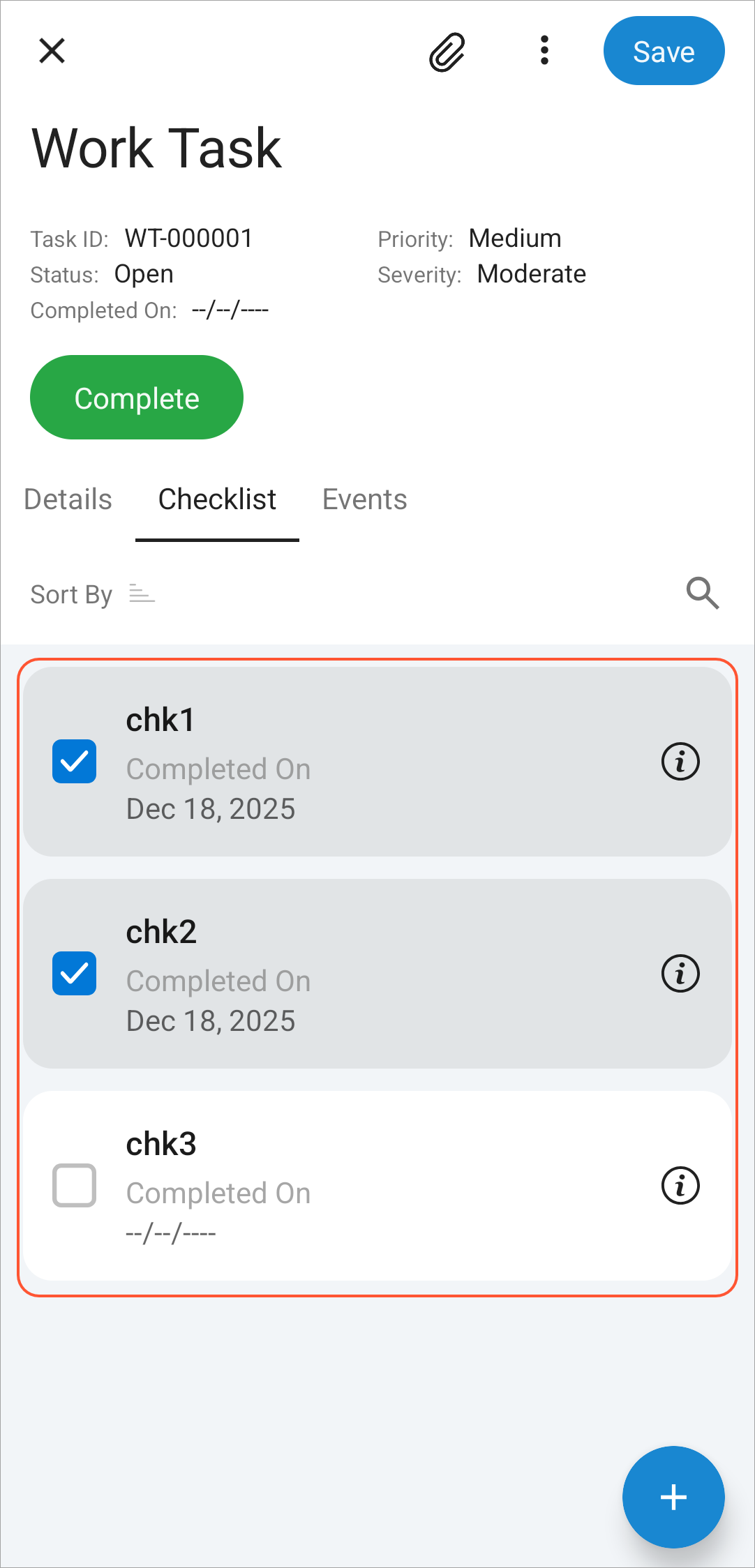
Task: View info for chk1 checklist item
Action: pos(680,762)
